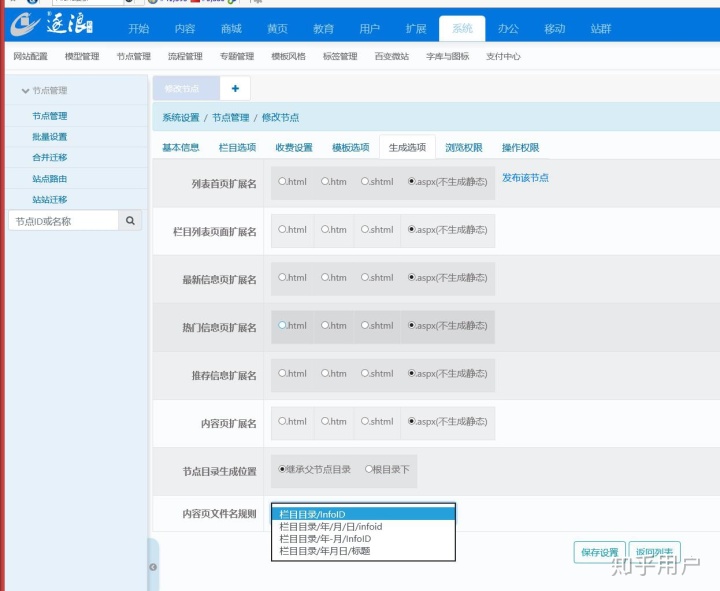Screen dimensions: 720x591
Task: Open 站点路由 in sidebar
Action: tap(50, 179)
